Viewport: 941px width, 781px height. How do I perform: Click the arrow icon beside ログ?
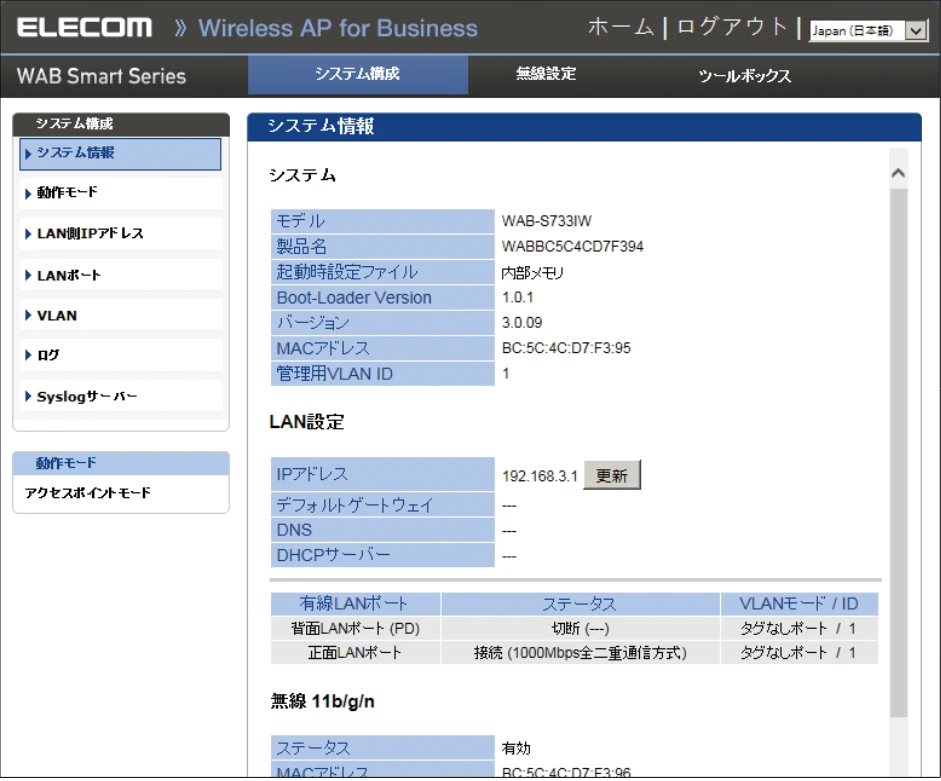pos(28,355)
